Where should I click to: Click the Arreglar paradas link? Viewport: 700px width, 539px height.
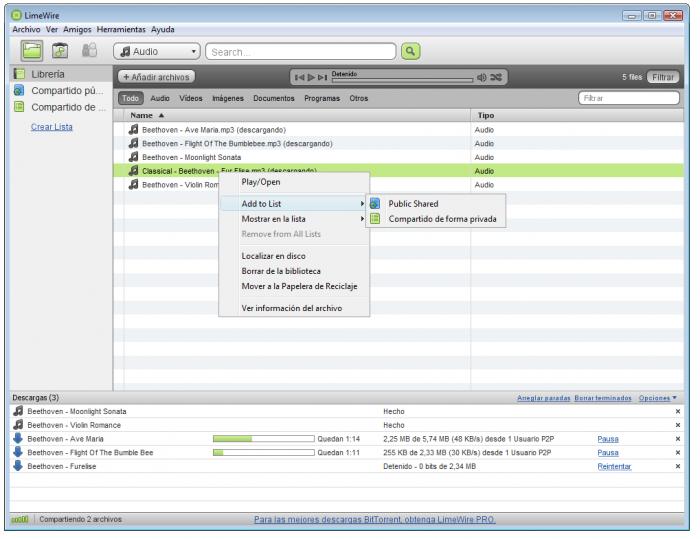point(543,398)
